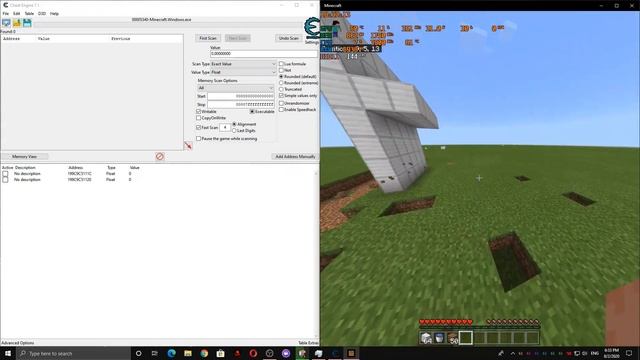
Task: Open the purple round taskbar app
Action: pyautogui.click(x=286, y=353)
